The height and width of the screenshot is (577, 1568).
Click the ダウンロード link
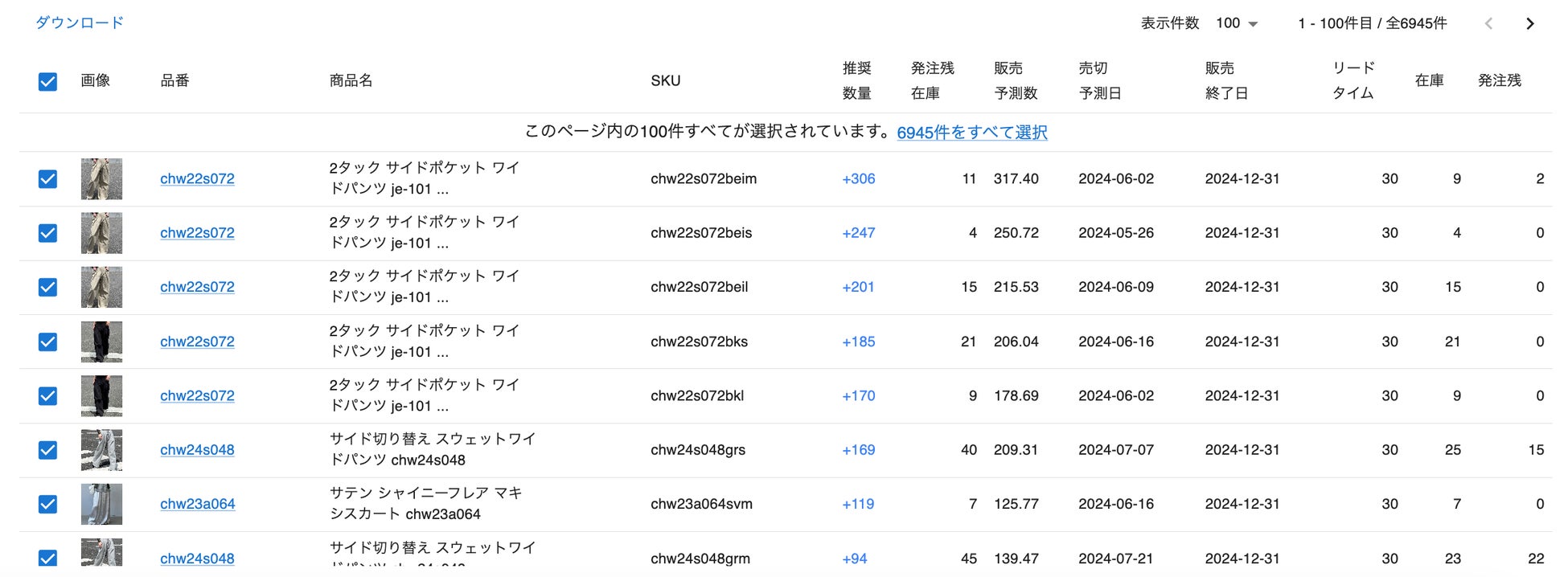[80, 23]
